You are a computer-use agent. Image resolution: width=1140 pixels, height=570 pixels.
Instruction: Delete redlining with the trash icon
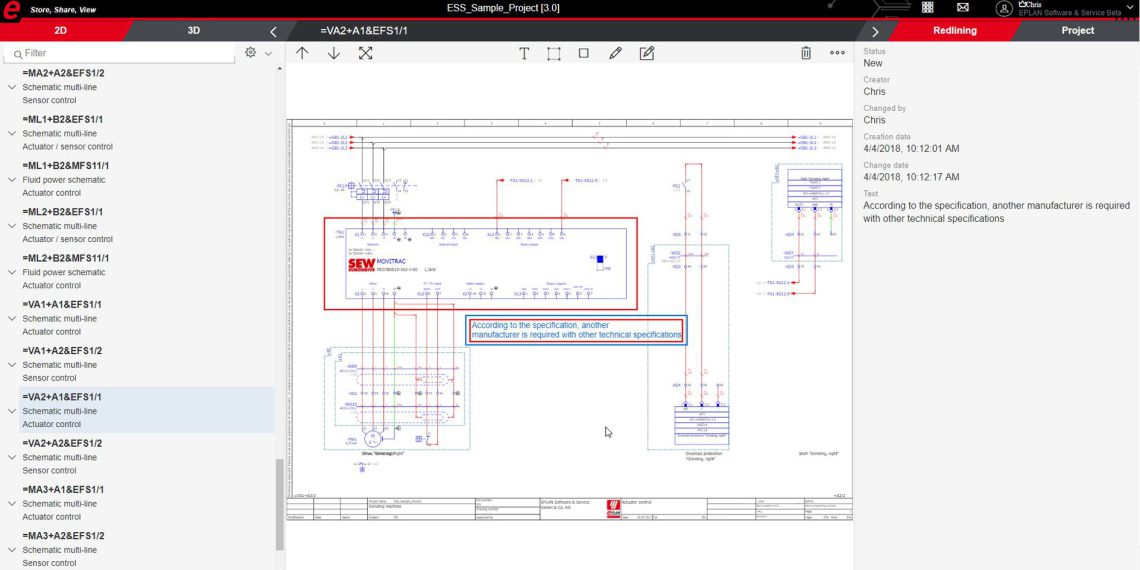click(x=806, y=53)
